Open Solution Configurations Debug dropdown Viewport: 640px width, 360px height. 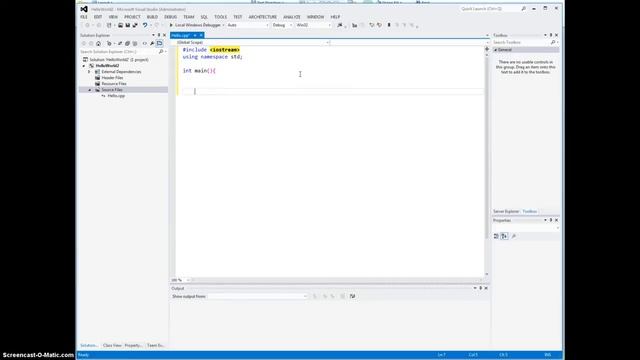pos(282,25)
